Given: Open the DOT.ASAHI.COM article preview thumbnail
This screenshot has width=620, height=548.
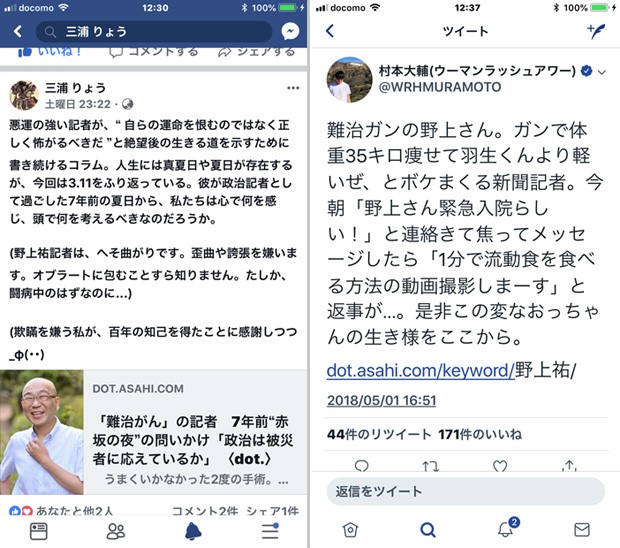Looking at the screenshot, I should [x=42, y=432].
